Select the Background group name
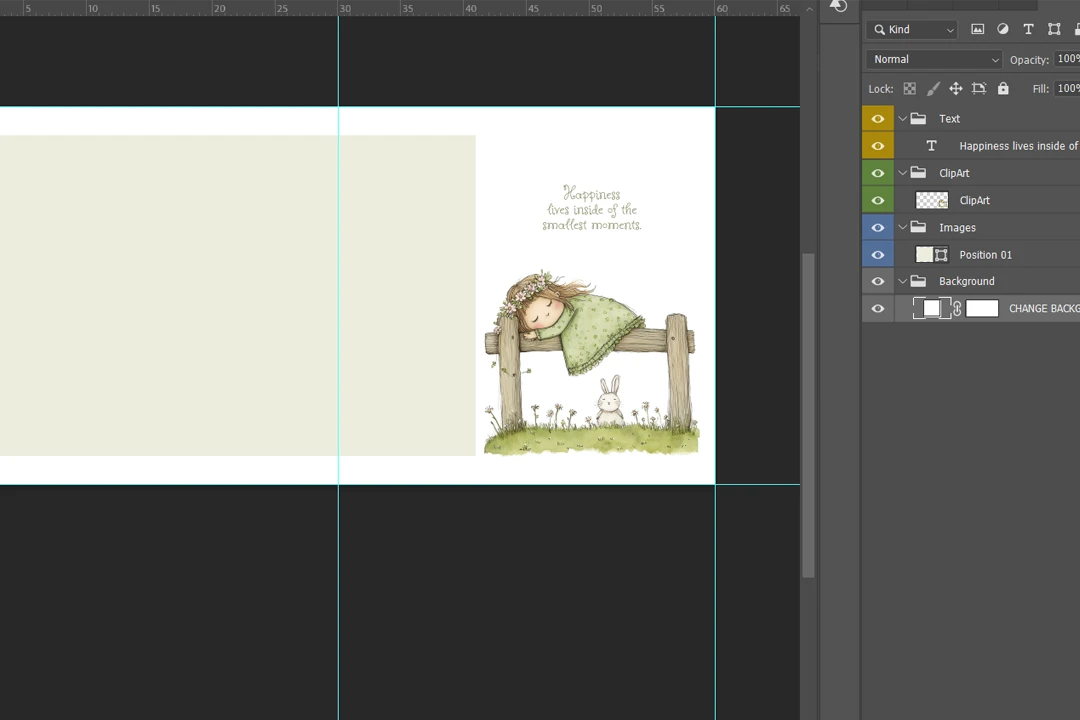 click(x=966, y=281)
